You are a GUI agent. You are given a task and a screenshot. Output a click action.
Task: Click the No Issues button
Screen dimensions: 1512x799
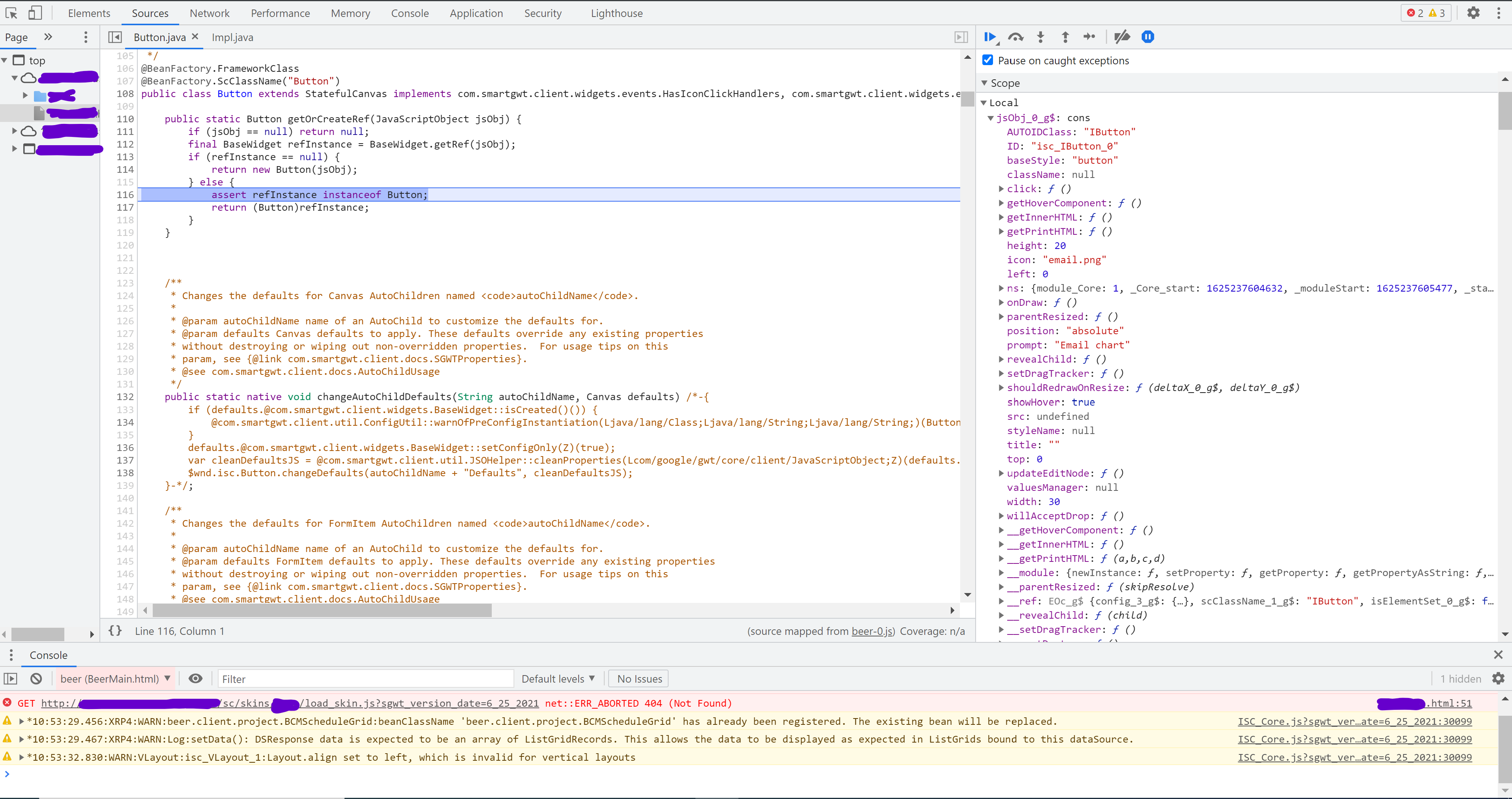coord(639,679)
